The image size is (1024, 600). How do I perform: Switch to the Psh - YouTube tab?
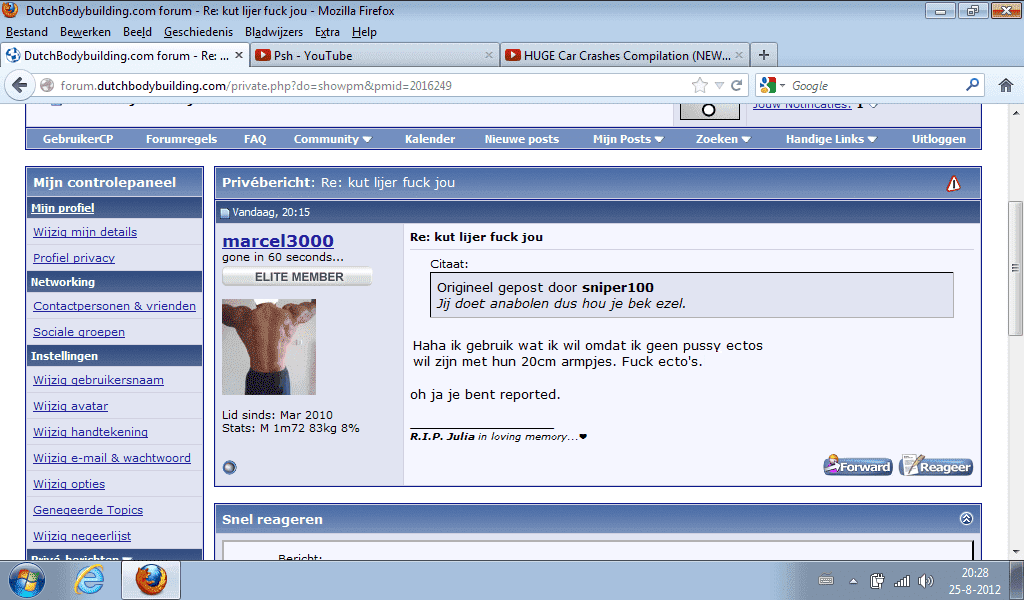[x=373, y=56]
